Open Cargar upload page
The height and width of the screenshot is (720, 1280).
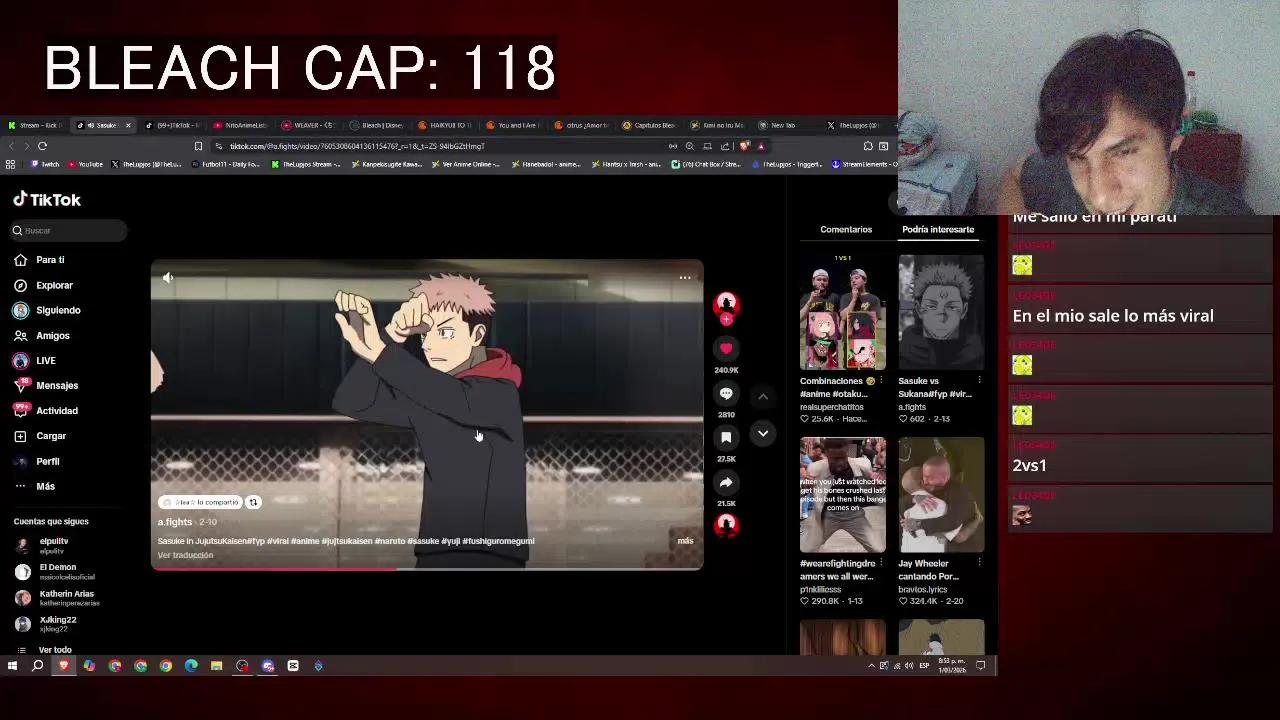40,436
